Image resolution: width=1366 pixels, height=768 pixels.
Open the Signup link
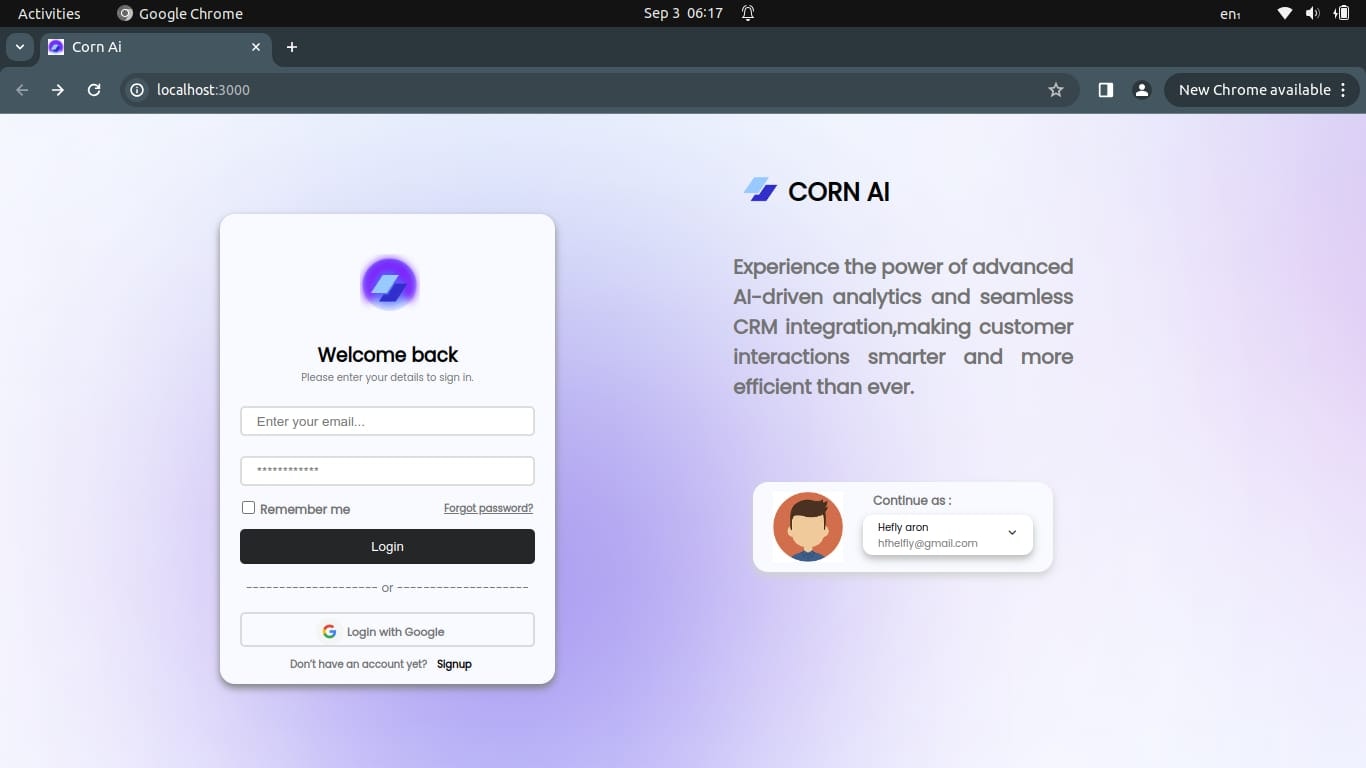(x=454, y=664)
